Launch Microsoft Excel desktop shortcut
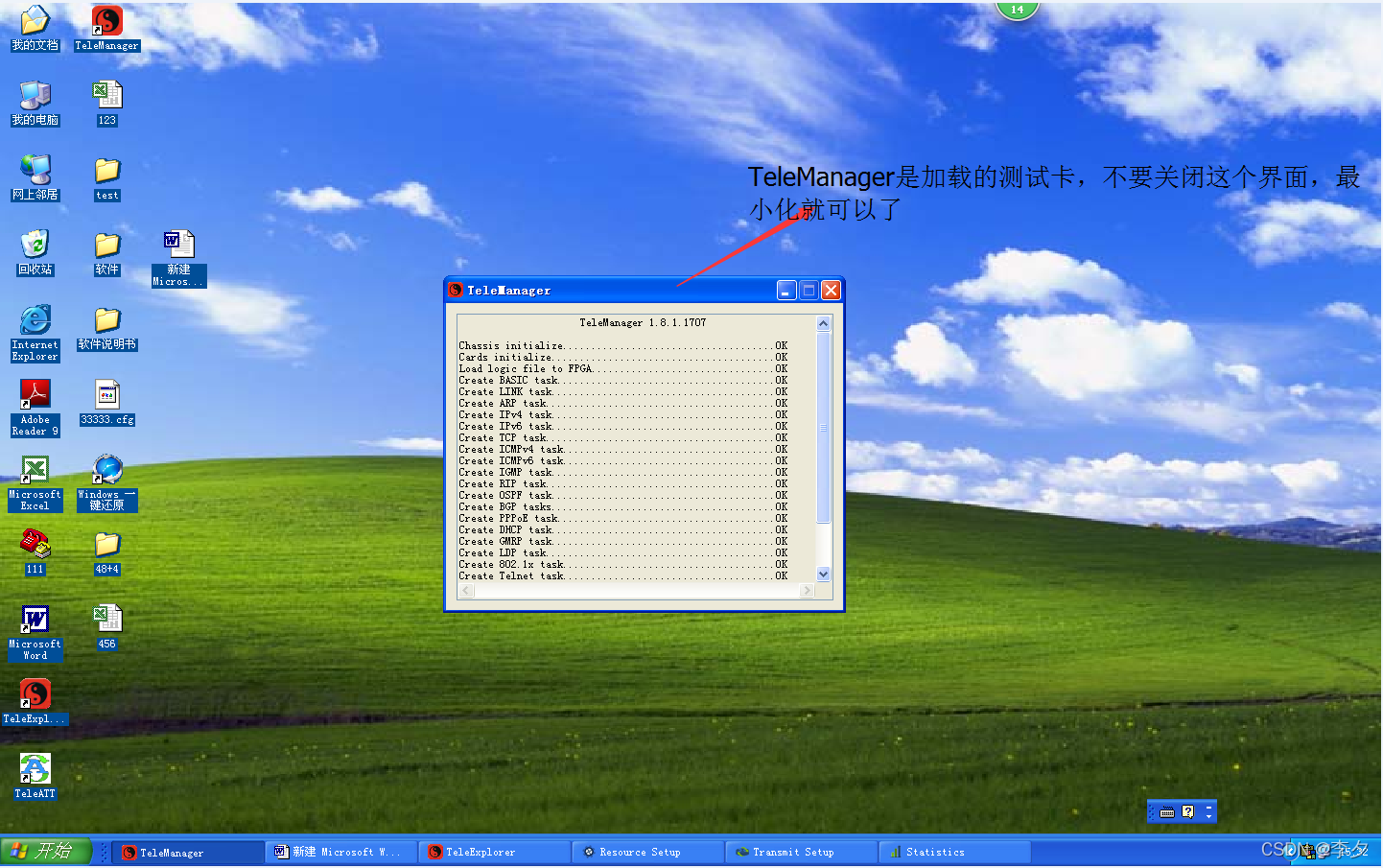The image size is (1383, 868). tap(35, 481)
